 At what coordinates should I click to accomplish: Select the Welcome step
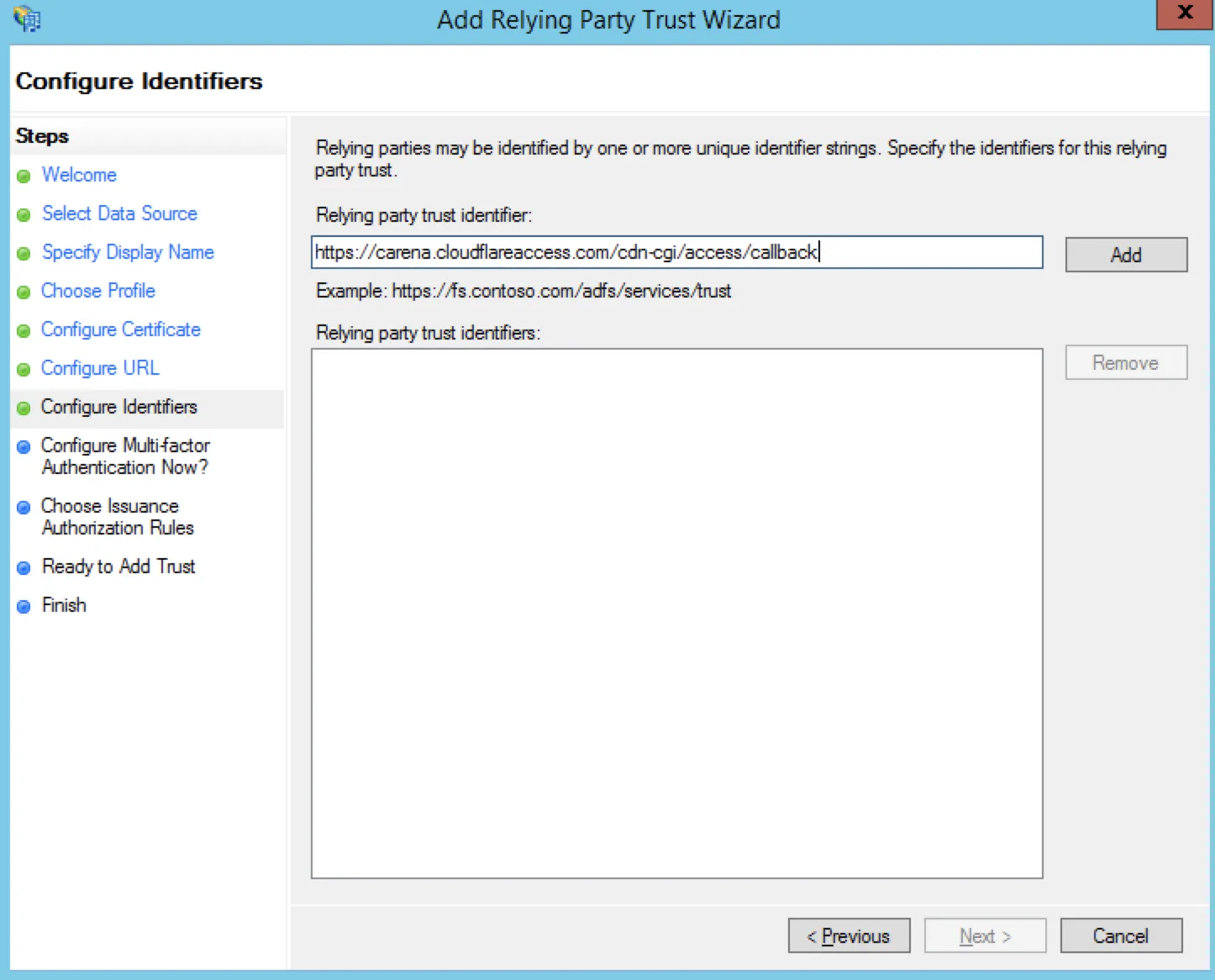(x=79, y=176)
